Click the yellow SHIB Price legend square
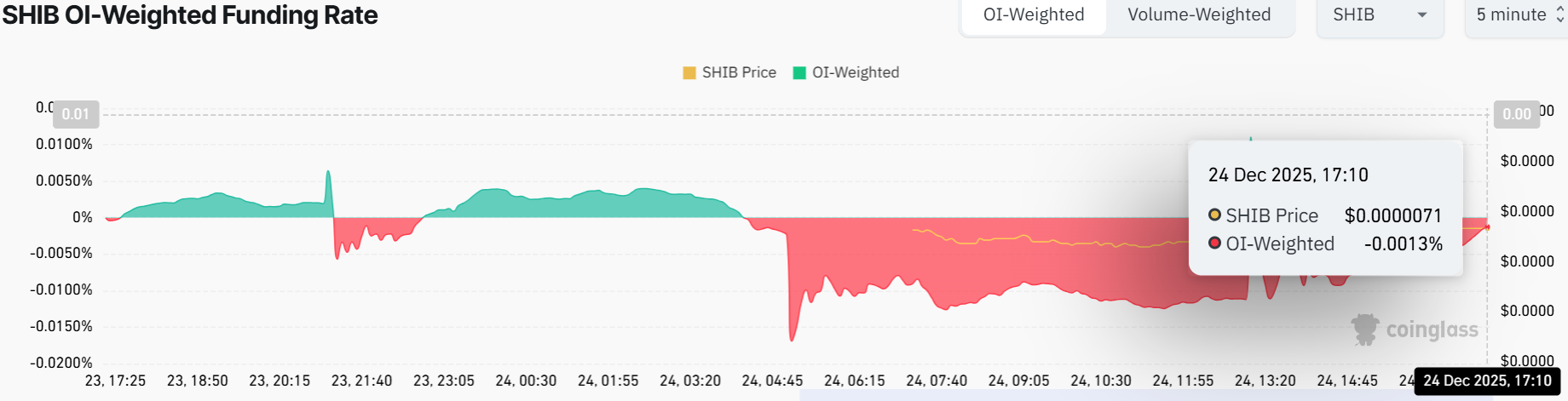 click(689, 73)
